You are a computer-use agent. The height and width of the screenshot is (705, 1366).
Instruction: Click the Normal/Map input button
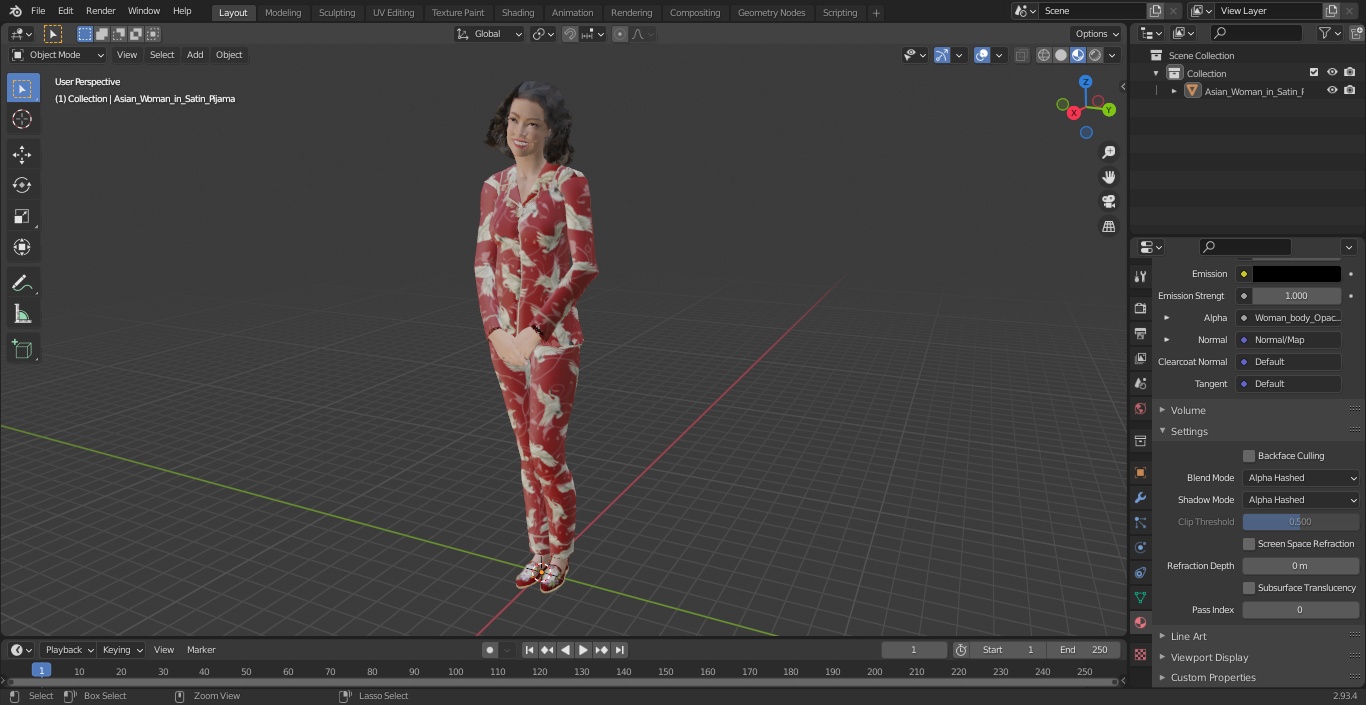click(x=1289, y=340)
